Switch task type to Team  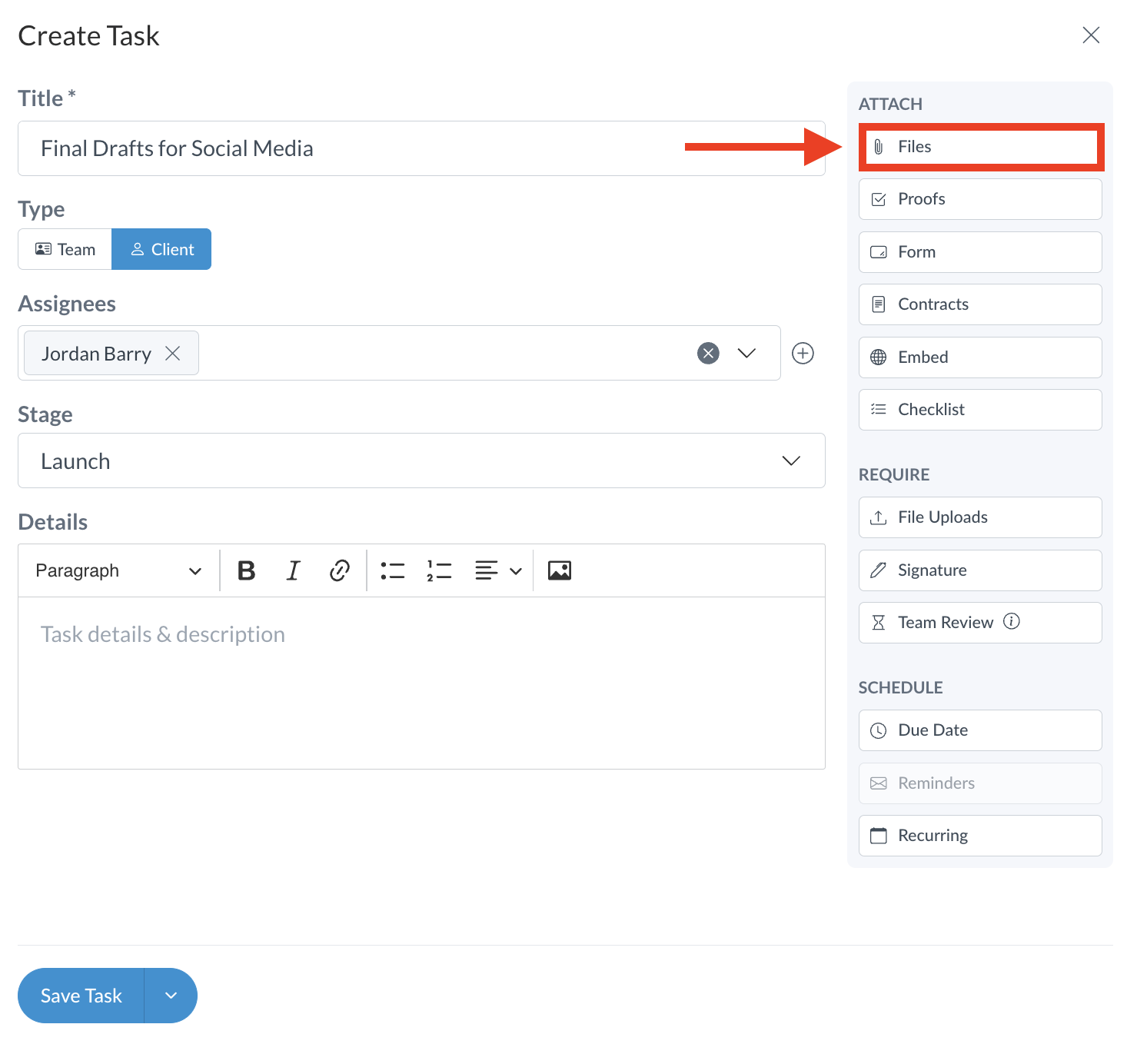(65, 249)
